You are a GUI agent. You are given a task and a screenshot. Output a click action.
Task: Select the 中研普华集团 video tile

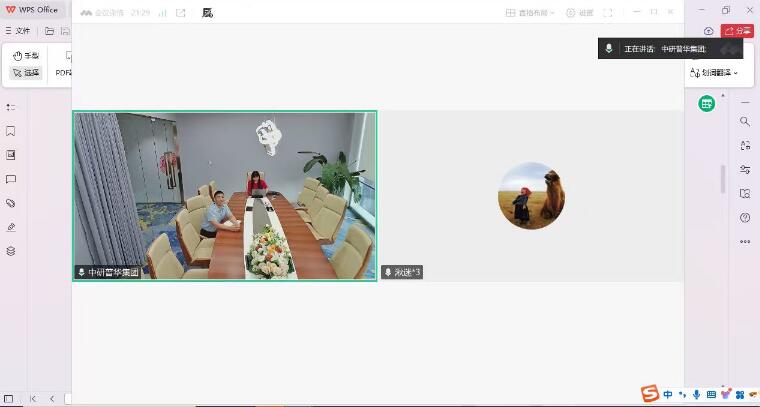click(224, 195)
